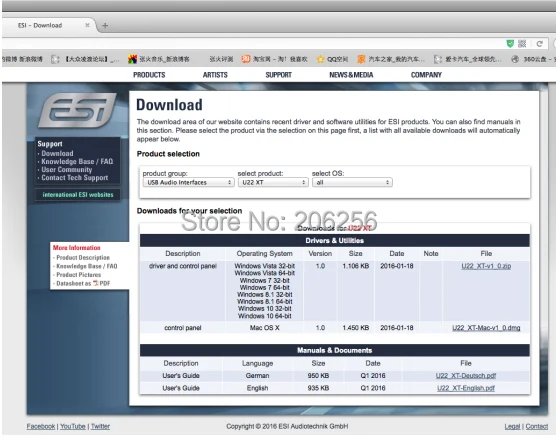Open a new tab with the plus button
The width and height of the screenshot is (556, 441).
(105, 26)
